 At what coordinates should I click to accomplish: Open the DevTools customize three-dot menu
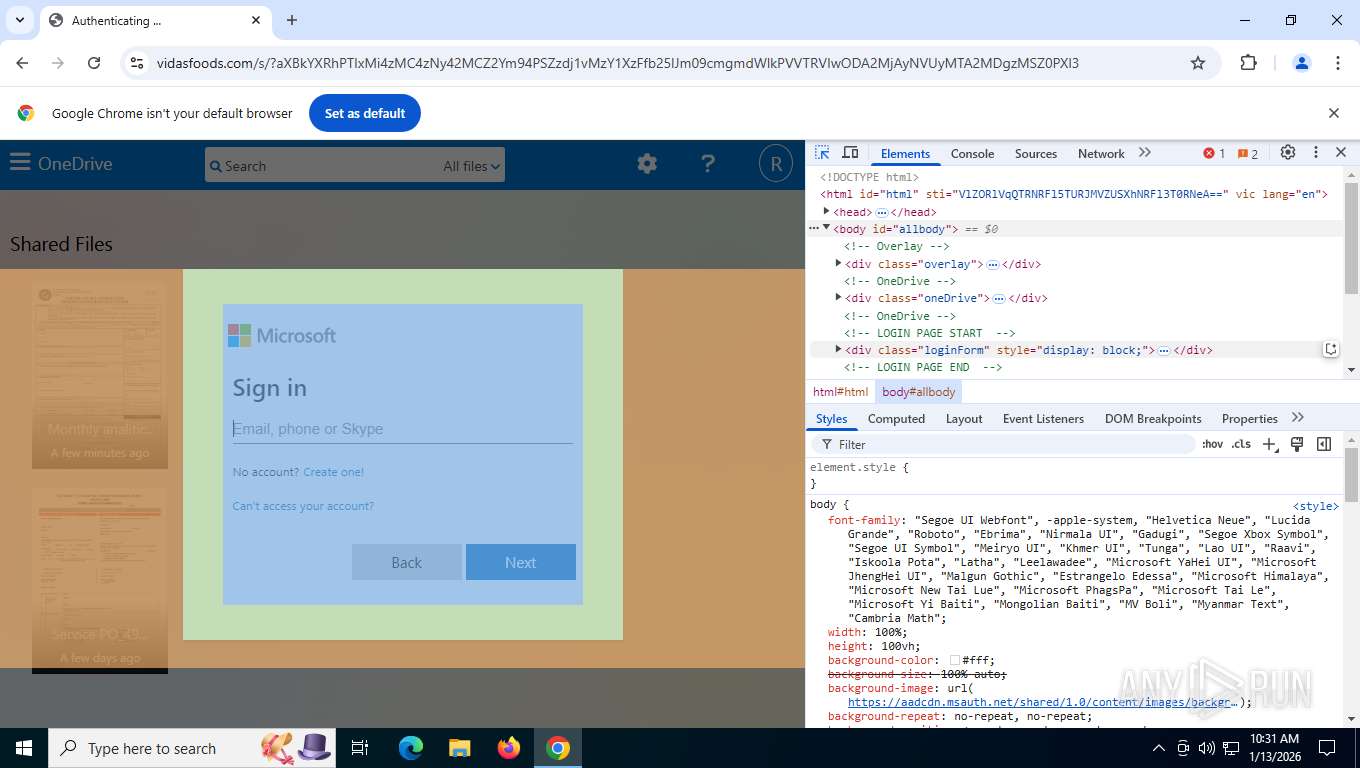pos(1316,153)
